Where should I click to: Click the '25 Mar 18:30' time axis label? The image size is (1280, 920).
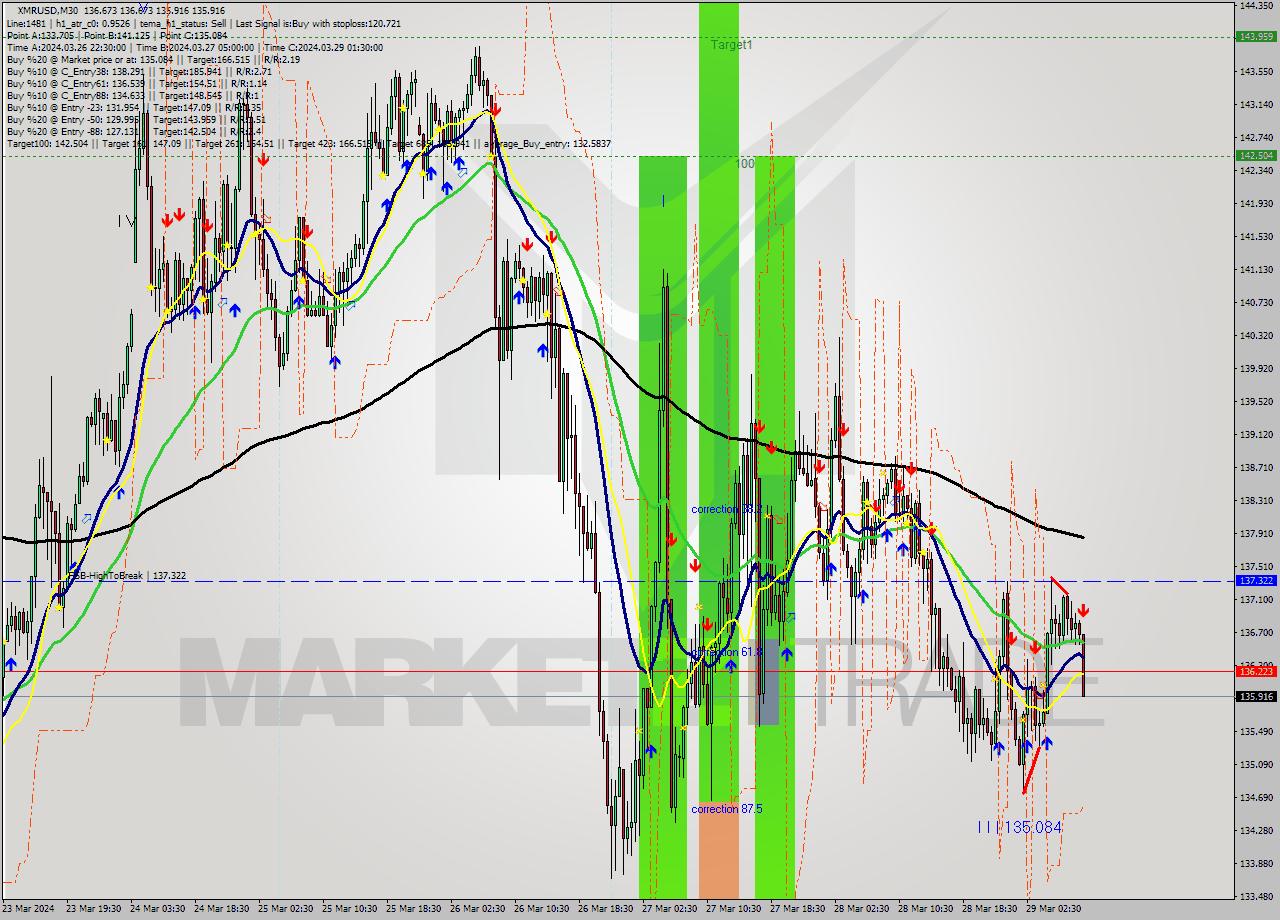point(414,909)
